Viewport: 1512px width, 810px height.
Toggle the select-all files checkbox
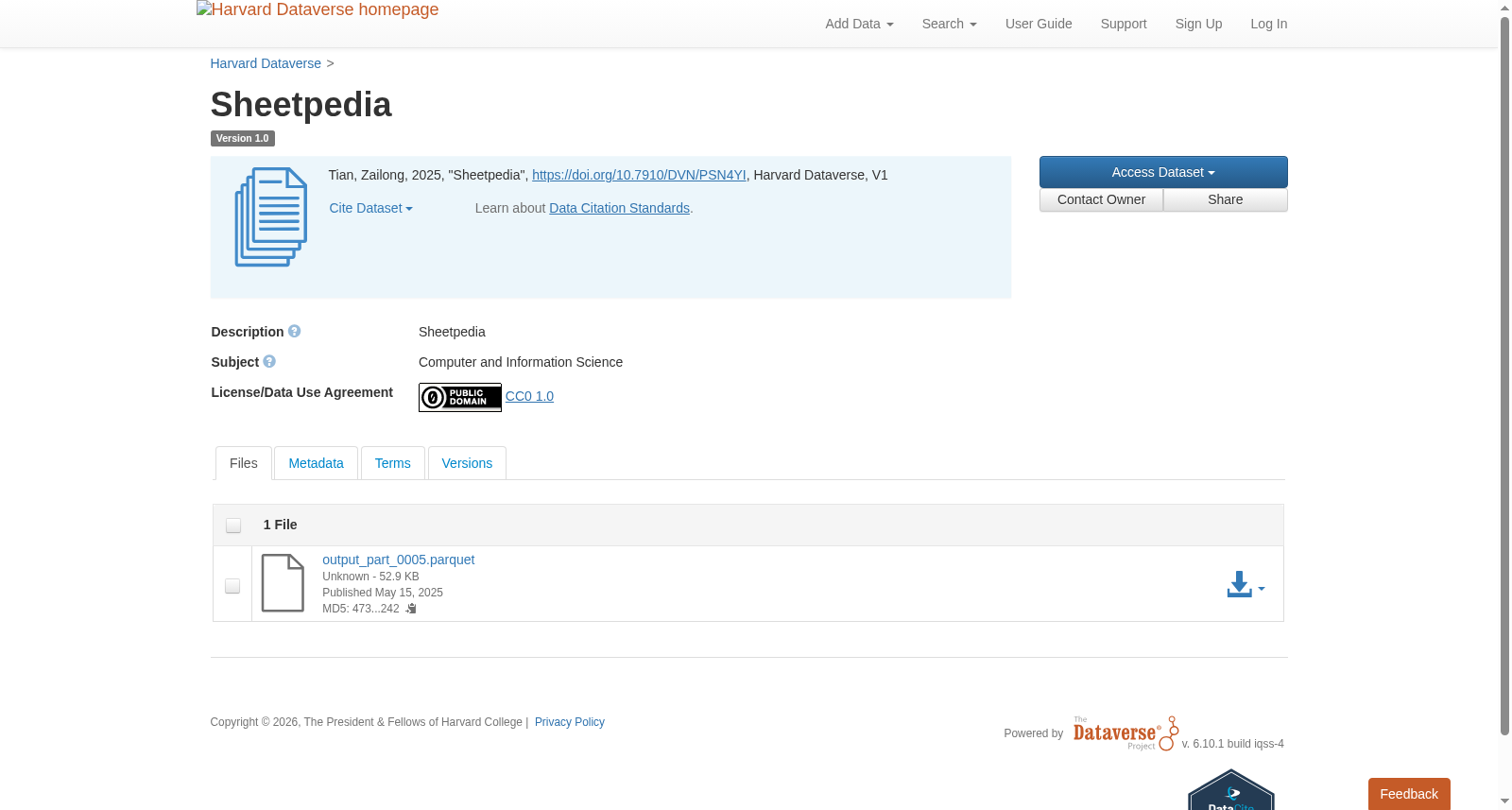click(x=233, y=526)
